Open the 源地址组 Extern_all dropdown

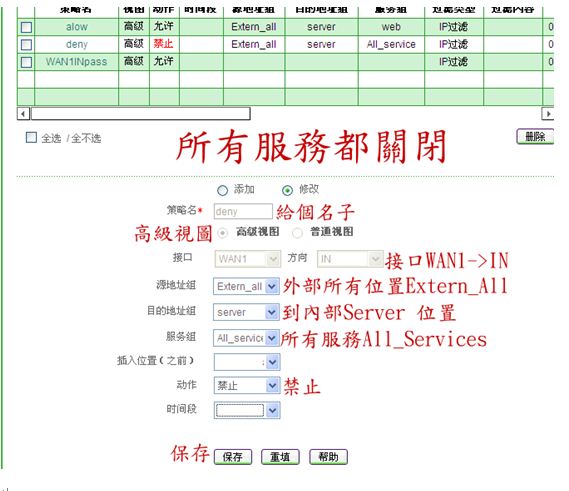click(246, 286)
